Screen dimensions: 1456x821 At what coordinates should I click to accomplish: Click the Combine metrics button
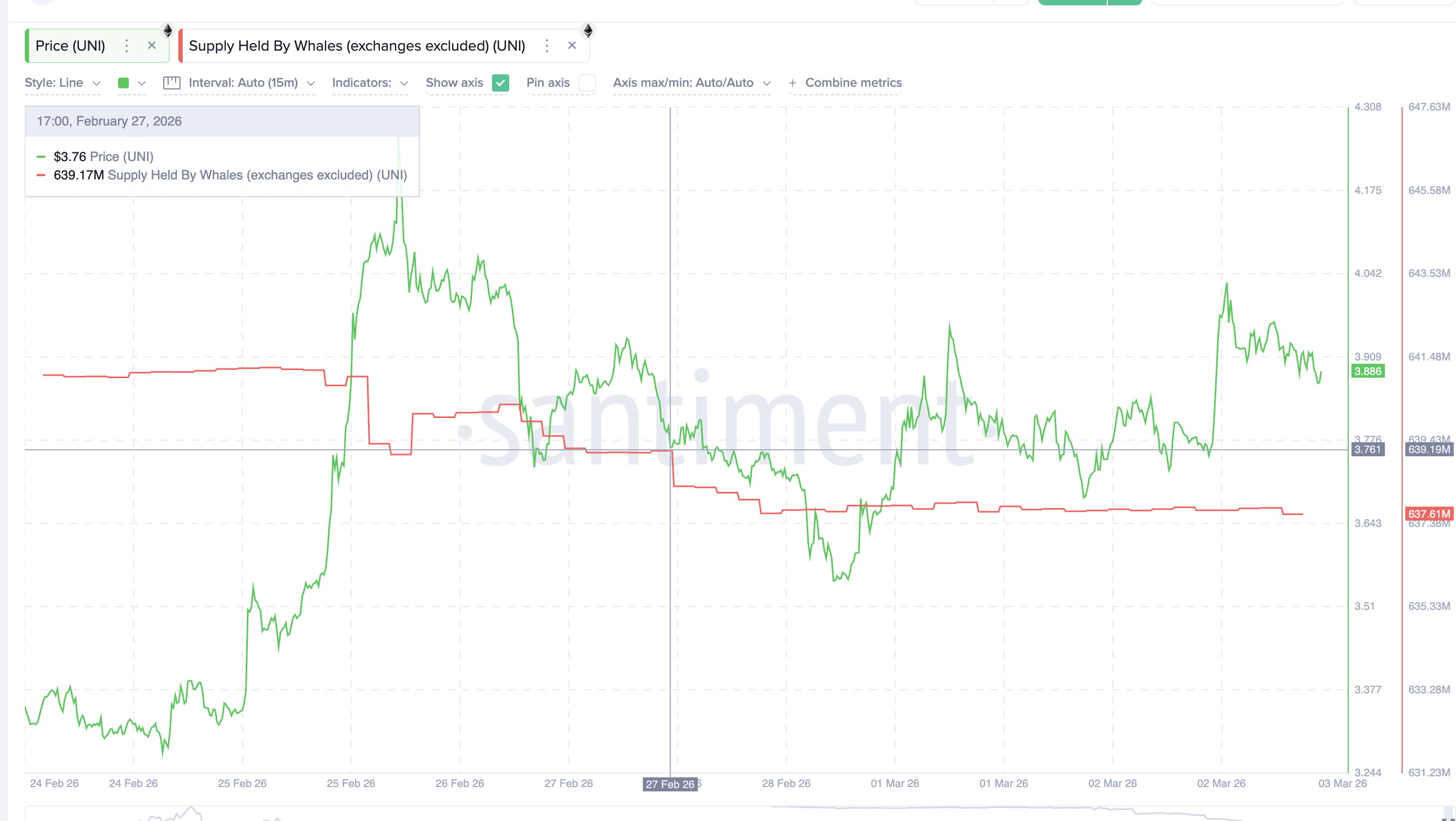[853, 83]
